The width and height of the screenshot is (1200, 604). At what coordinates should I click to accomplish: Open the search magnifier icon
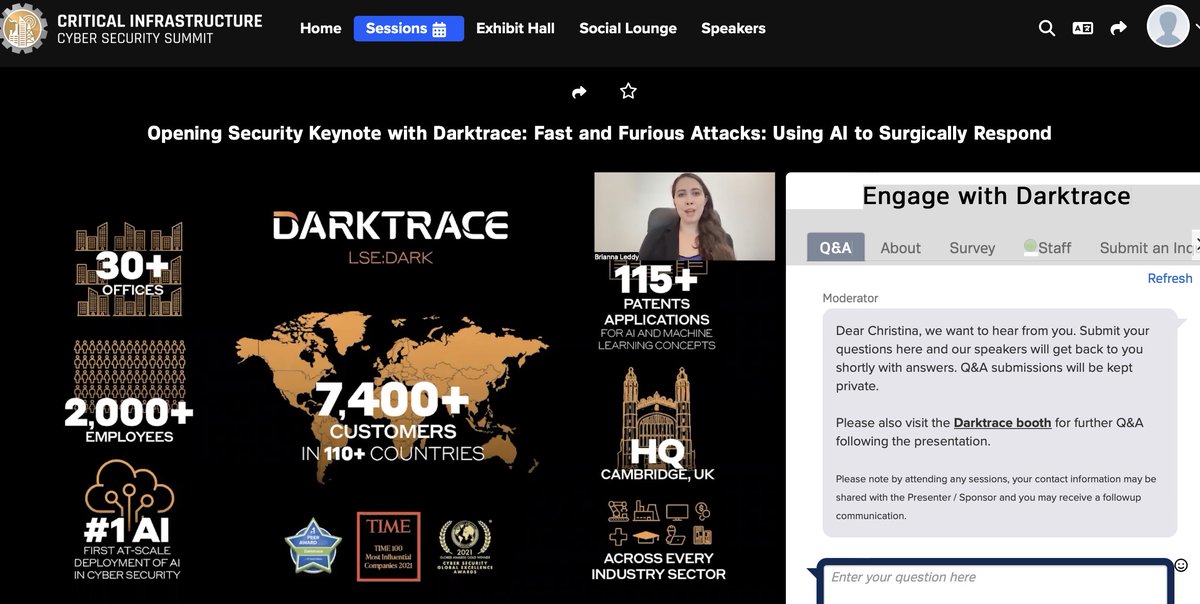click(1047, 28)
